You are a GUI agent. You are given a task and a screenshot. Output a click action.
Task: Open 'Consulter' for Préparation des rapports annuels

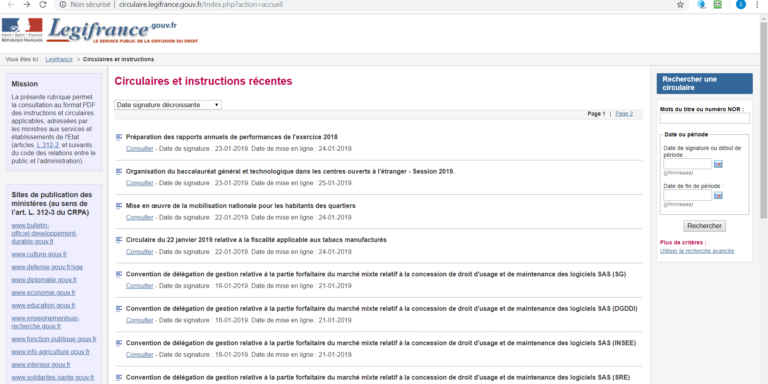tap(140, 148)
